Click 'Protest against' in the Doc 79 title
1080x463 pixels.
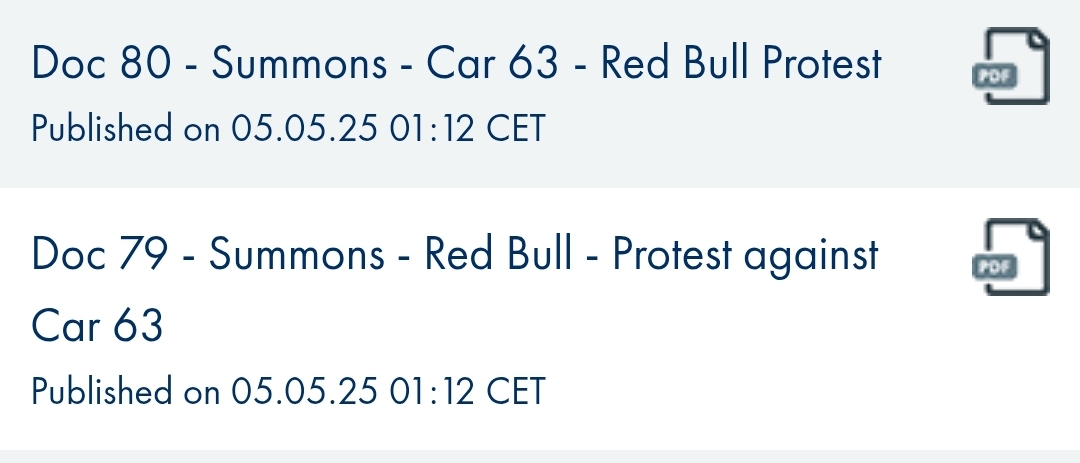click(x=745, y=256)
